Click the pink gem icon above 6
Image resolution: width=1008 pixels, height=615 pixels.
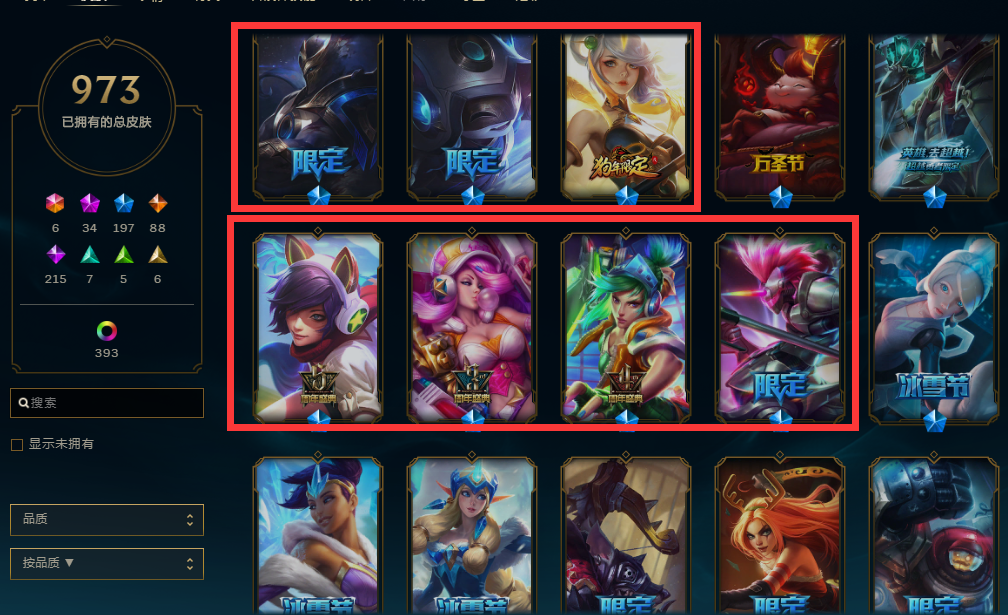(x=55, y=204)
